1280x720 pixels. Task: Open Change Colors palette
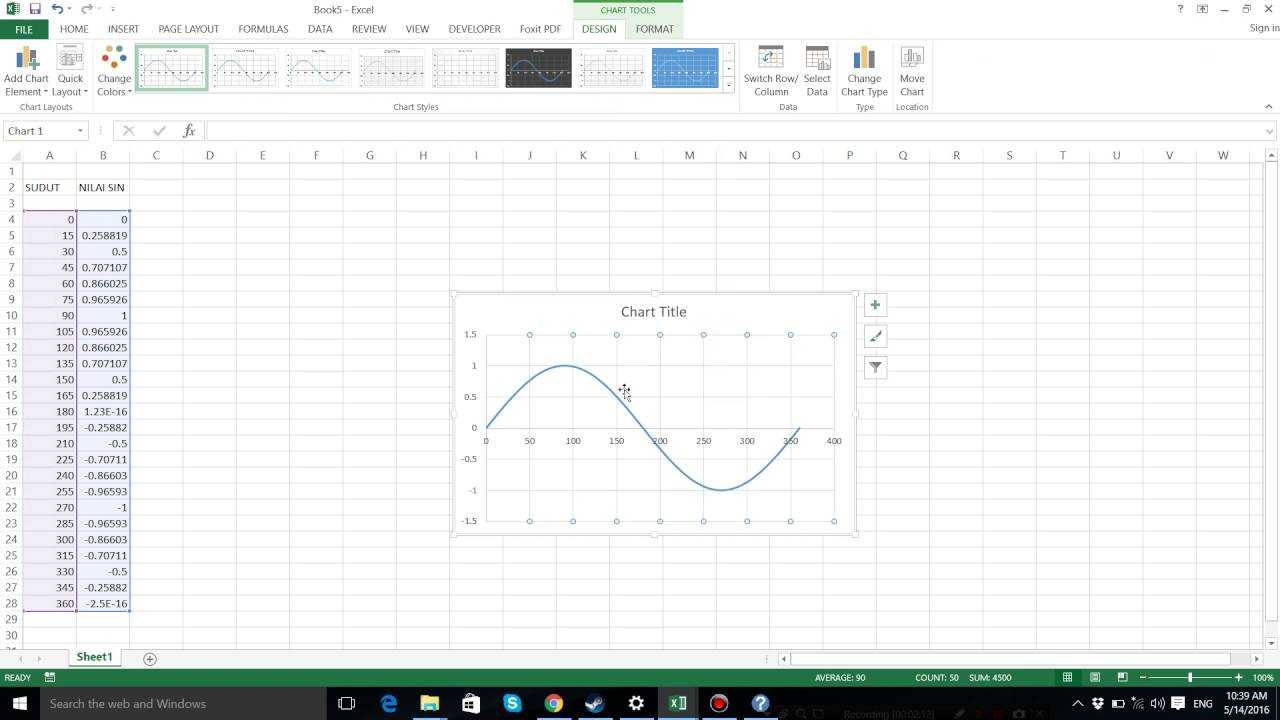(114, 71)
